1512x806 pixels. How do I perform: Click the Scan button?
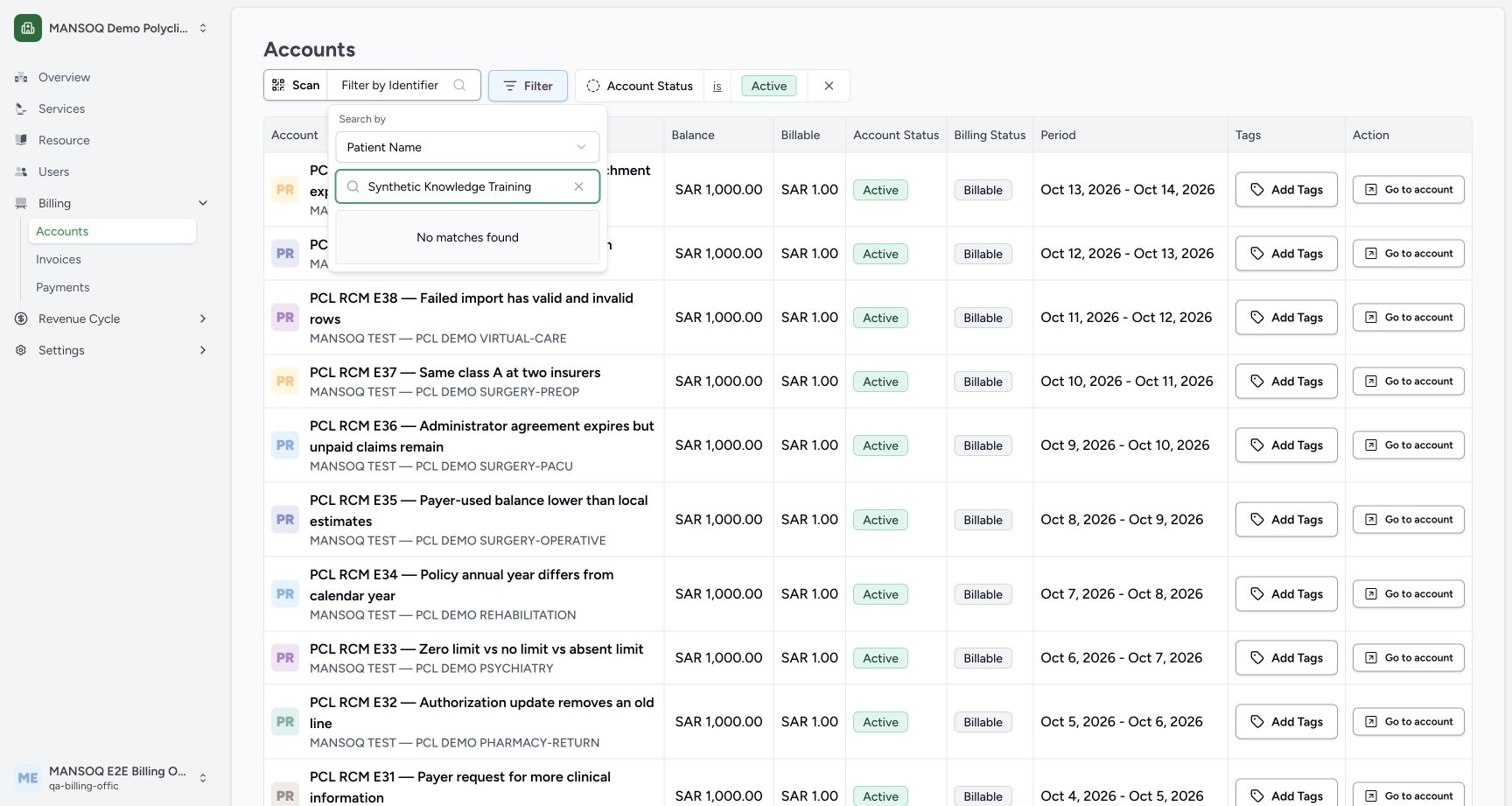tap(296, 85)
